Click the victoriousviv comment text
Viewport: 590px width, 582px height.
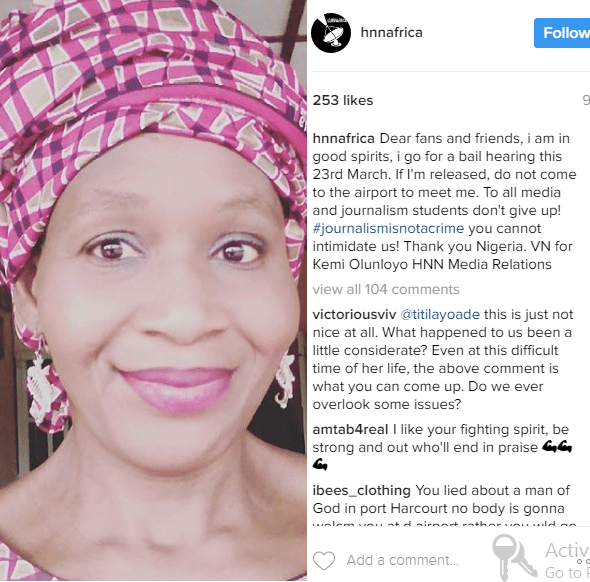(443, 359)
